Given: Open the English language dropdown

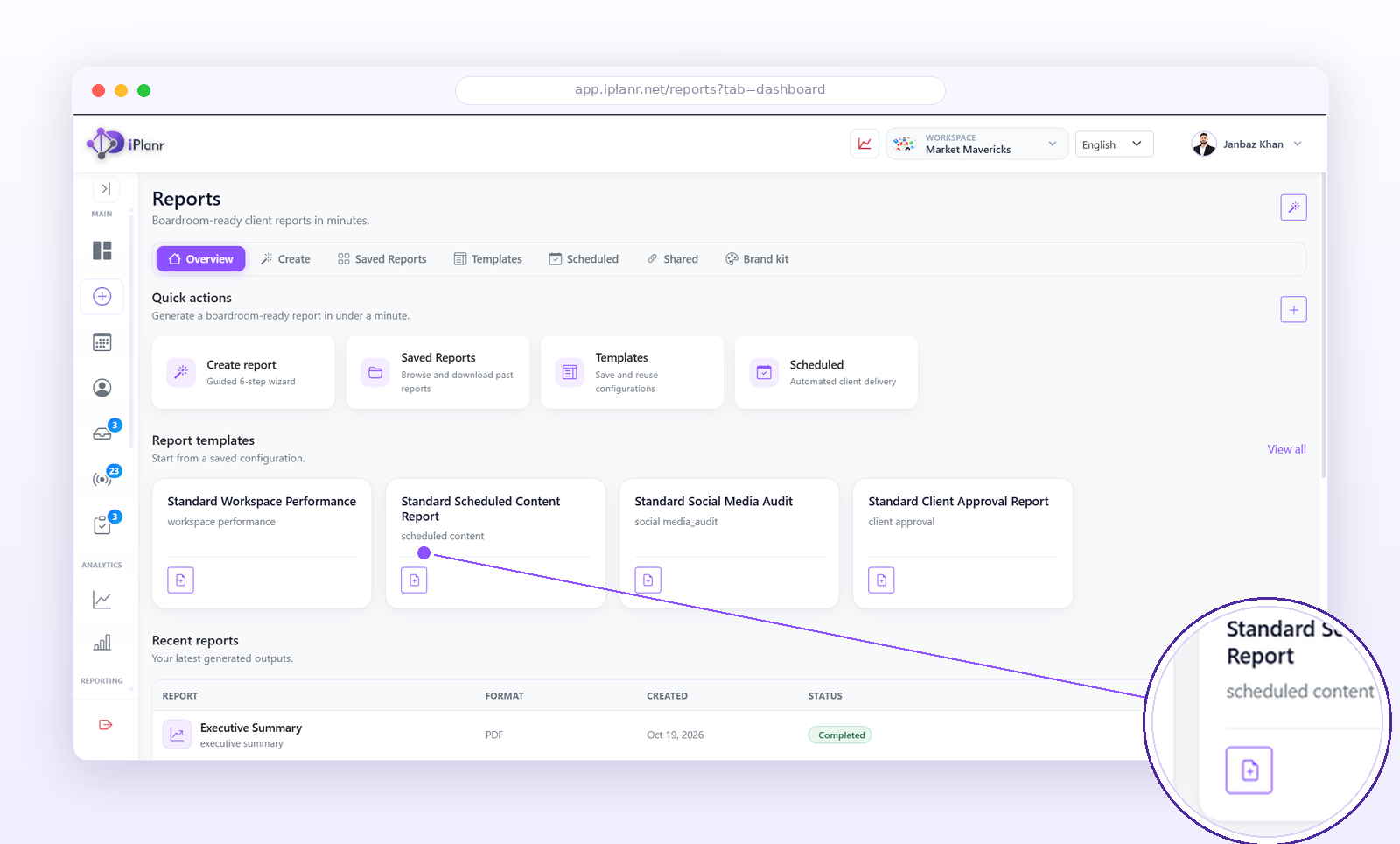Looking at the screenshot, I should click(1114, 144).
